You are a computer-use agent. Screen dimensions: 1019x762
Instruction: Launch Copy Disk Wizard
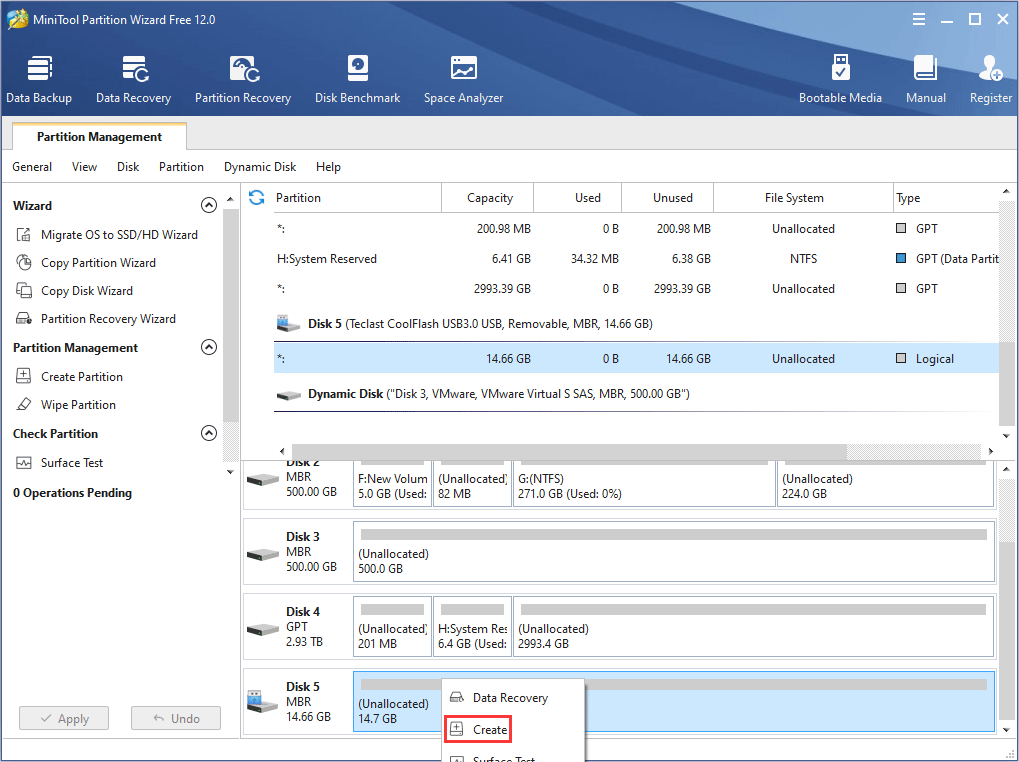click(74, 290)
